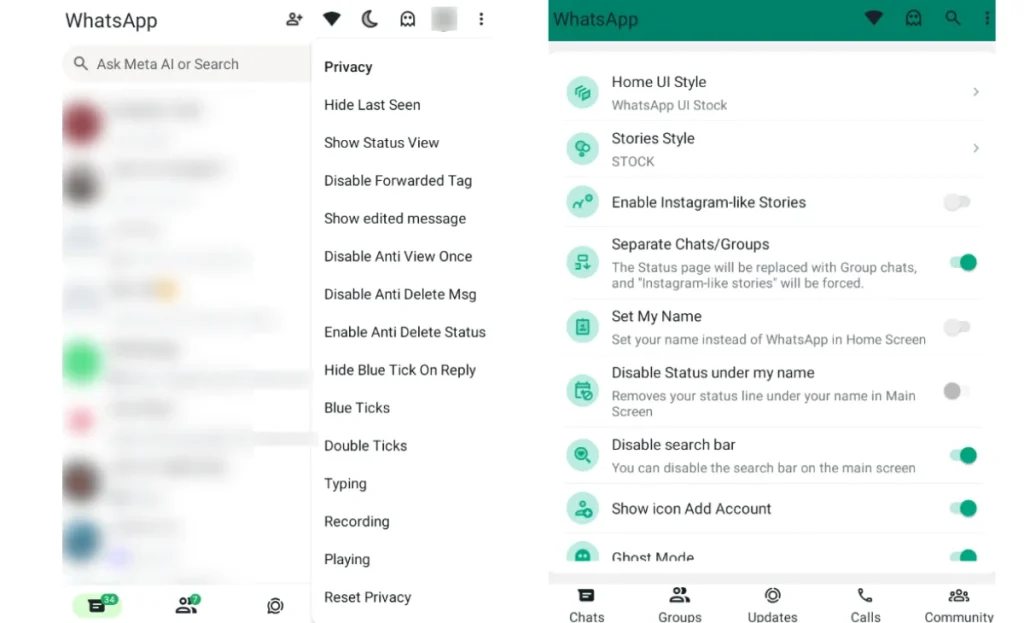Switch to Chats tab in right bottom bar

[586, 605]
